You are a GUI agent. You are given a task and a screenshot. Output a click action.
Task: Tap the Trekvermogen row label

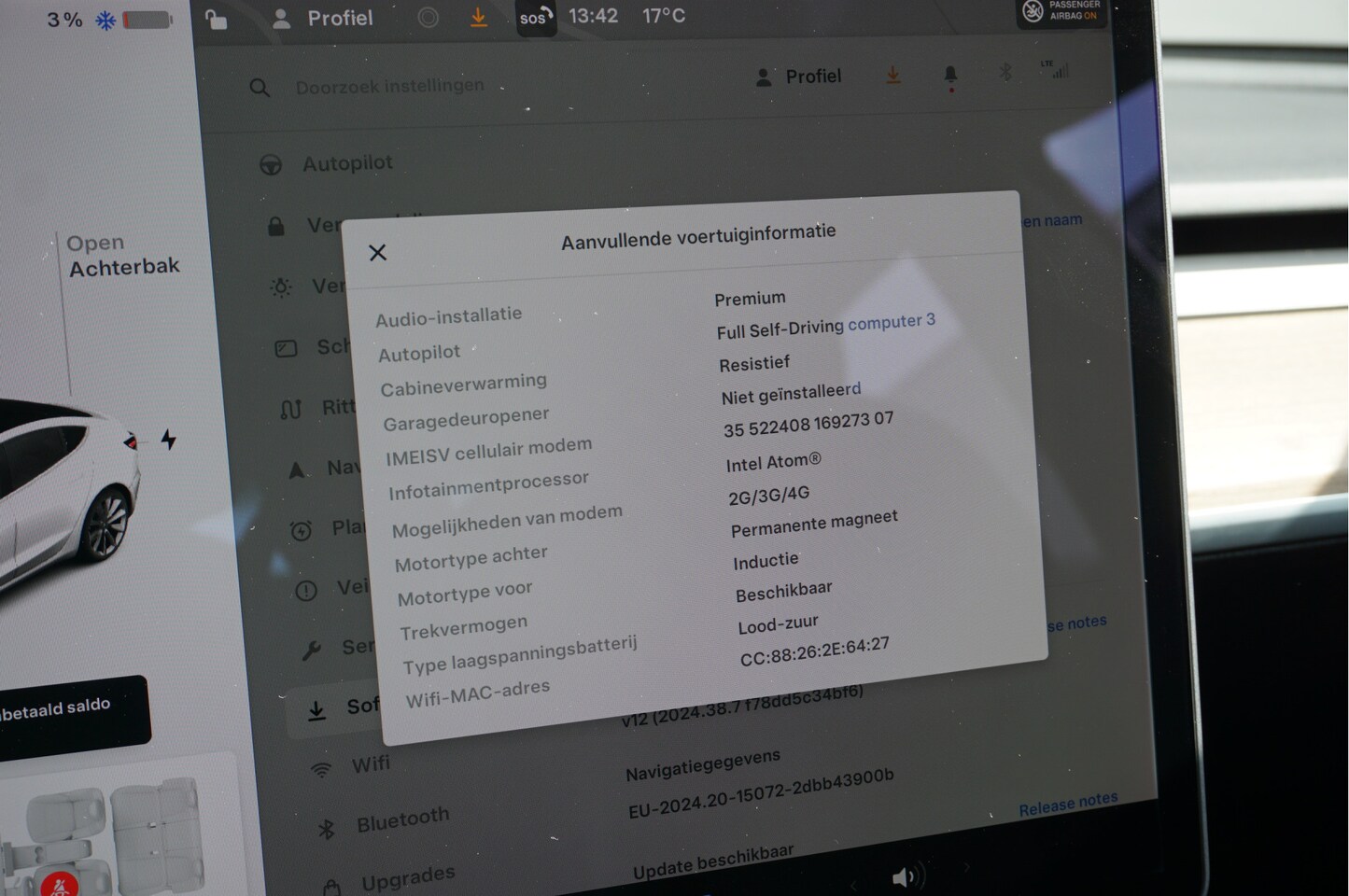[464, 627]
